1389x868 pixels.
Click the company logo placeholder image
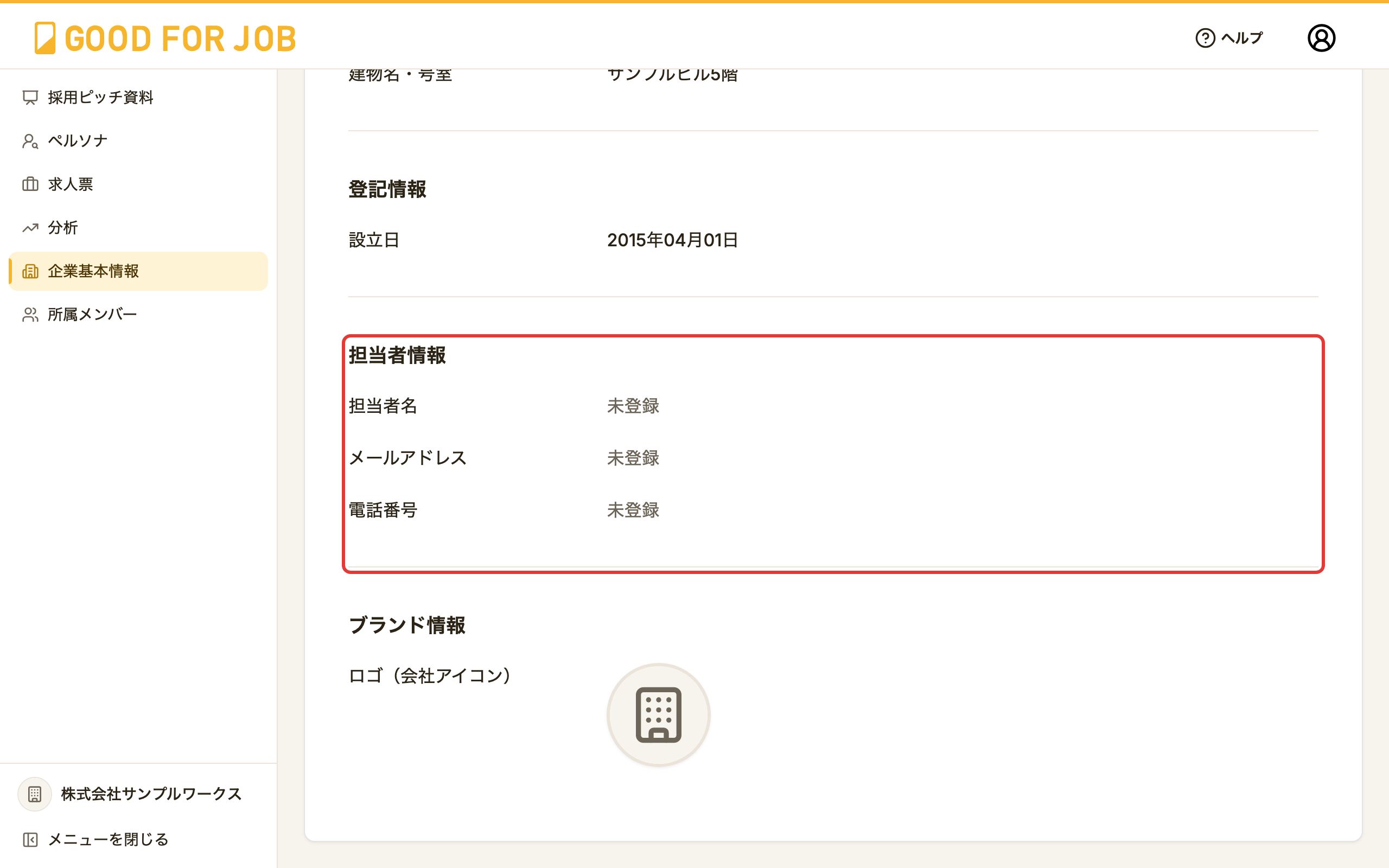click(658, 714)
